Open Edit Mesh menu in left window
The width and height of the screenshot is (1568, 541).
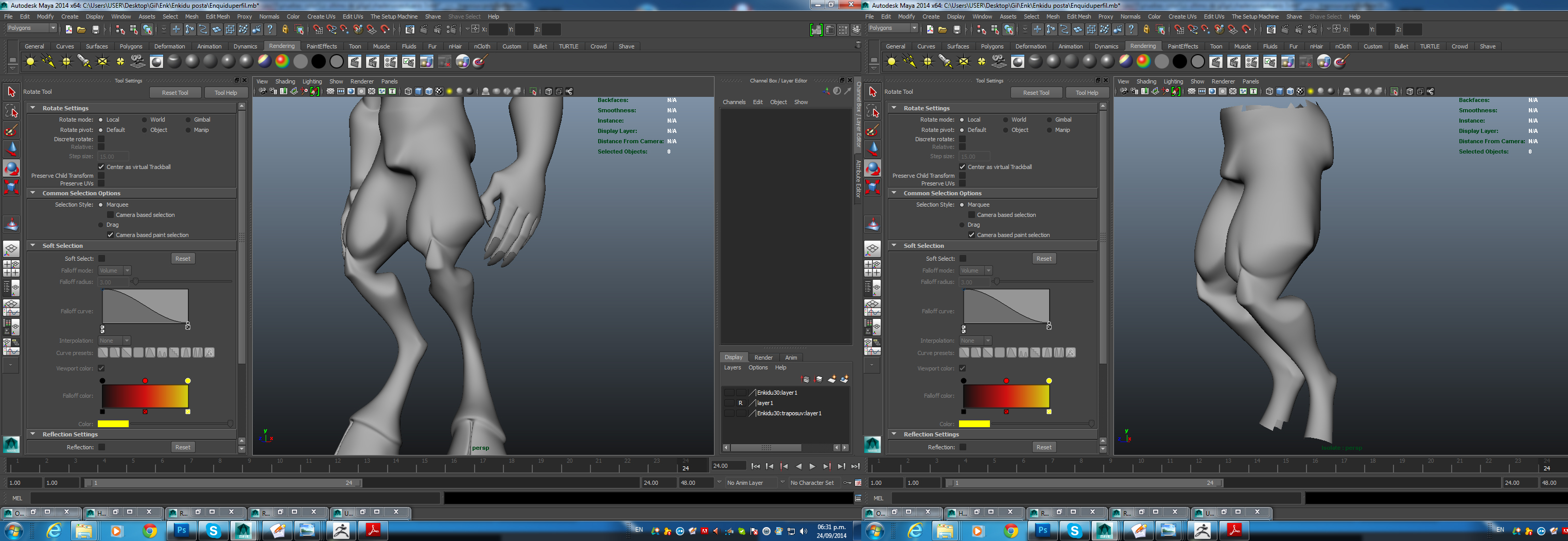(x=217, y=16)
